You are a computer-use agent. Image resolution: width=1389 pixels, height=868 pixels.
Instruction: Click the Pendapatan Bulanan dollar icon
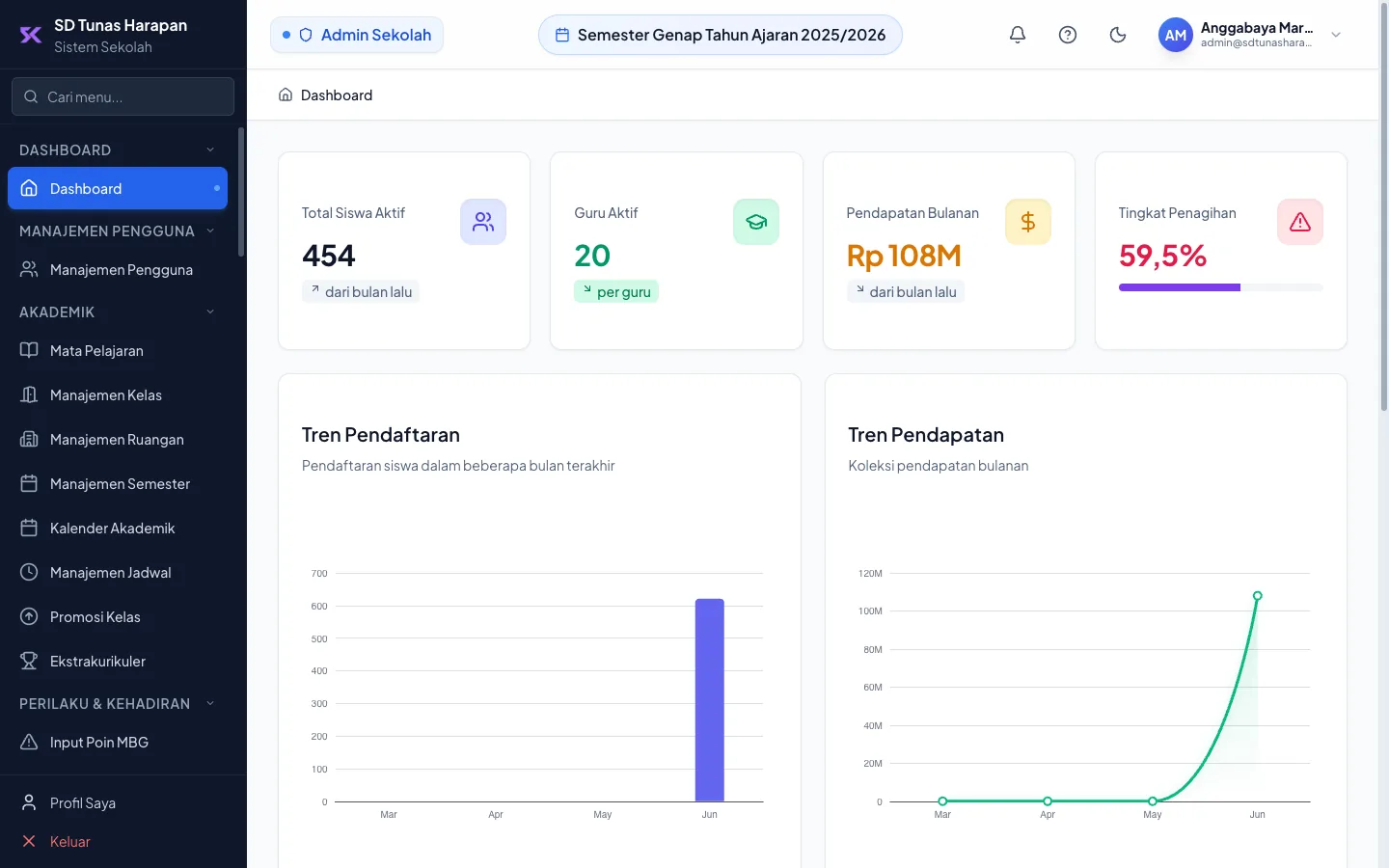click(x=1028, y=222)
